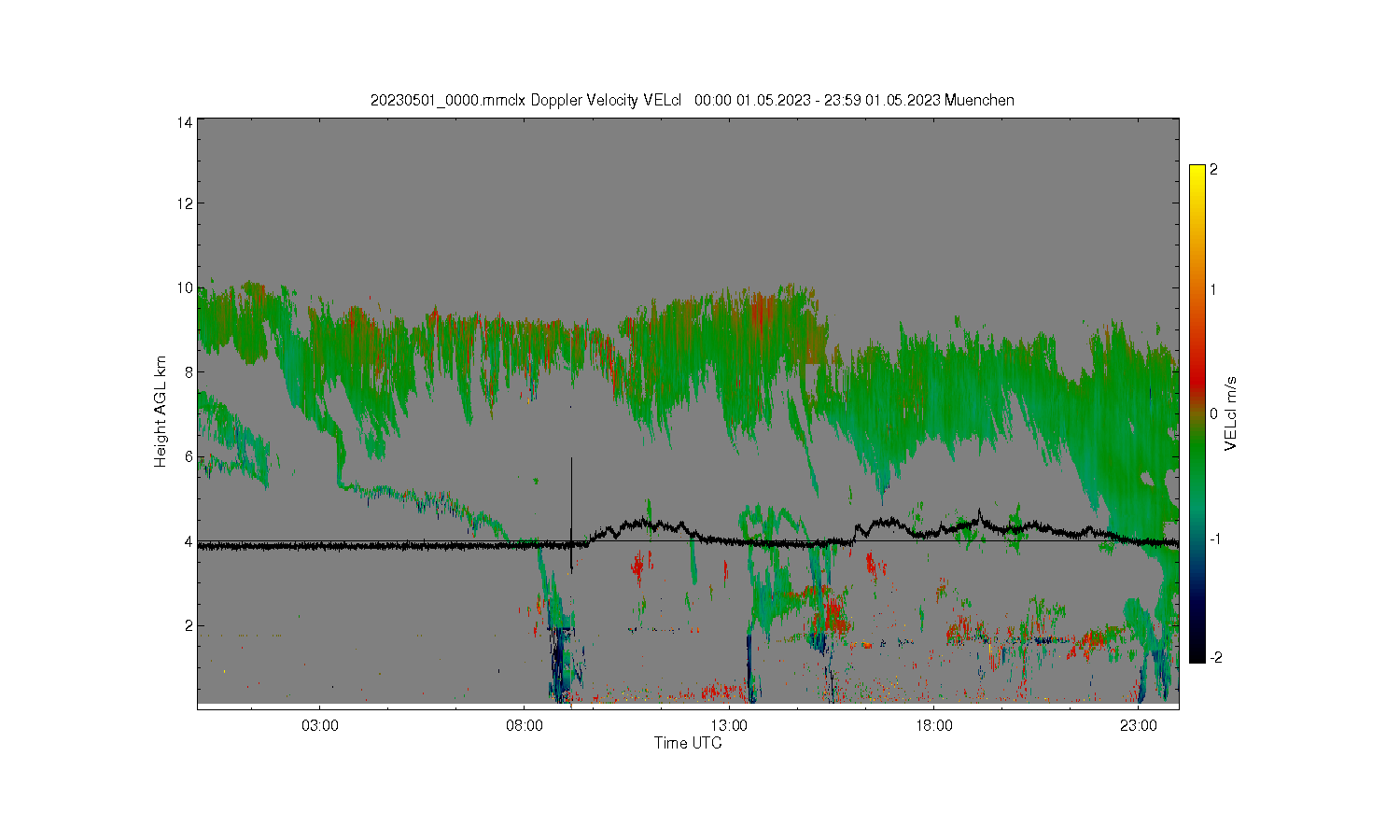This screenshot has width=1400, height=840.
Task: Click the 'Height AGL km' y-axis label
Action: (x=161, y=412)
